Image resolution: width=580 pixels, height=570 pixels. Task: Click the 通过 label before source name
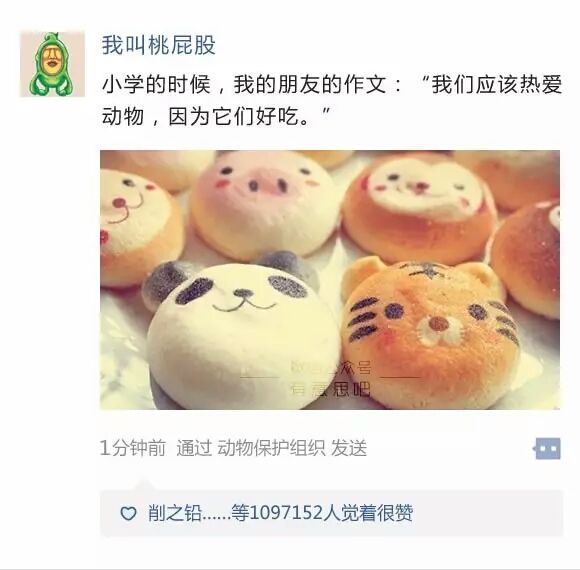click(194, 448)
